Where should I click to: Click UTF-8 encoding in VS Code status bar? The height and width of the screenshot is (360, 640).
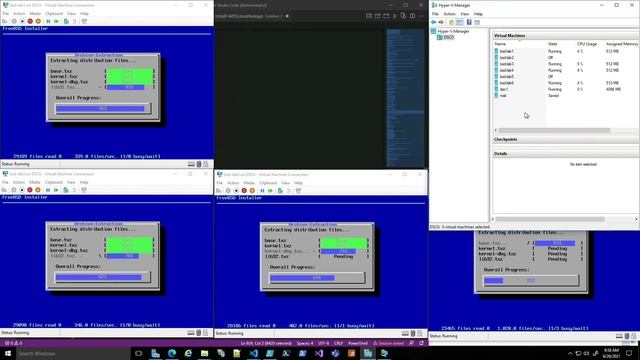[323, 343]
